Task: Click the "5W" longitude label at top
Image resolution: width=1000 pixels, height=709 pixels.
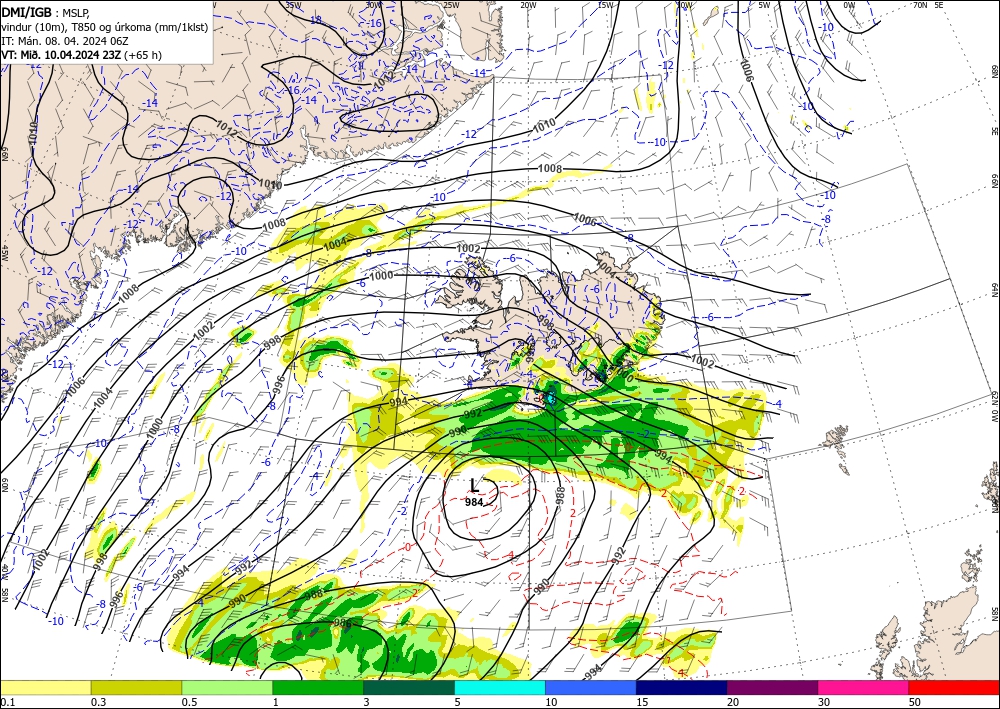Action: [x=764, y=5]
